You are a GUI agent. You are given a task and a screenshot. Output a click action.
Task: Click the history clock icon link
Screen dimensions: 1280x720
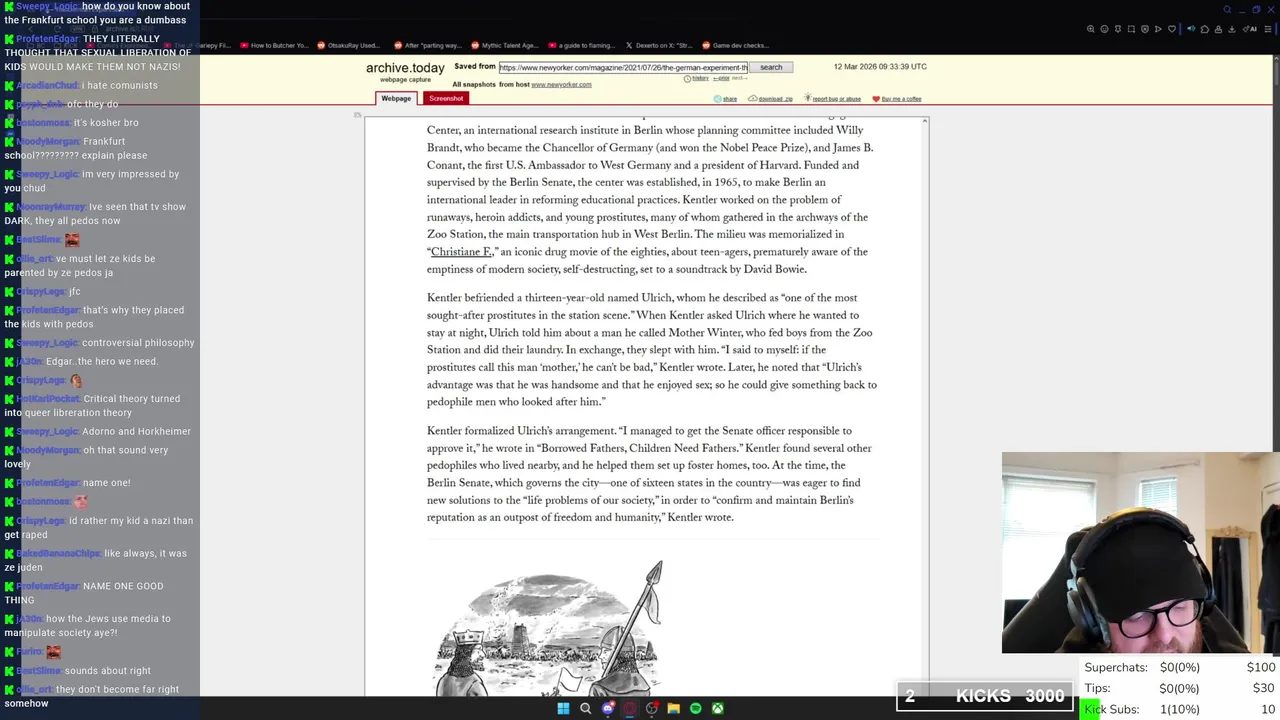pos(696,78)
